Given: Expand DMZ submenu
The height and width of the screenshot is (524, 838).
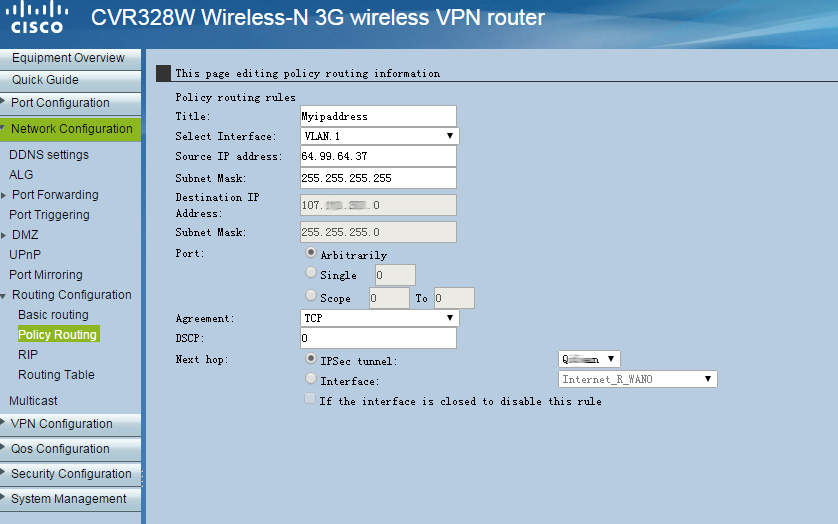Looking at the screenshot, I should (x=25, y=235).
